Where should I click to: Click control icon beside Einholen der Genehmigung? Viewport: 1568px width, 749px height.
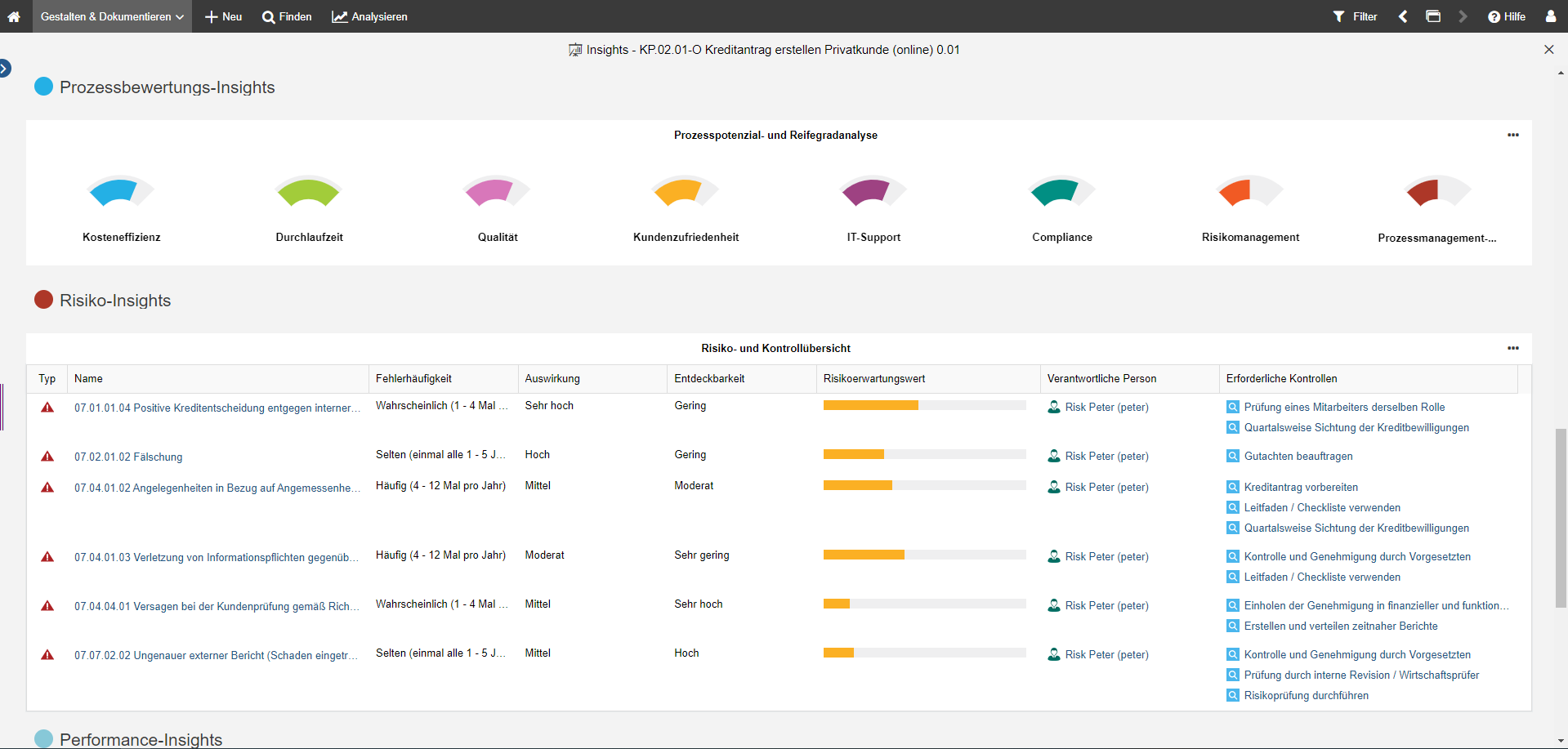point(1233,605)
